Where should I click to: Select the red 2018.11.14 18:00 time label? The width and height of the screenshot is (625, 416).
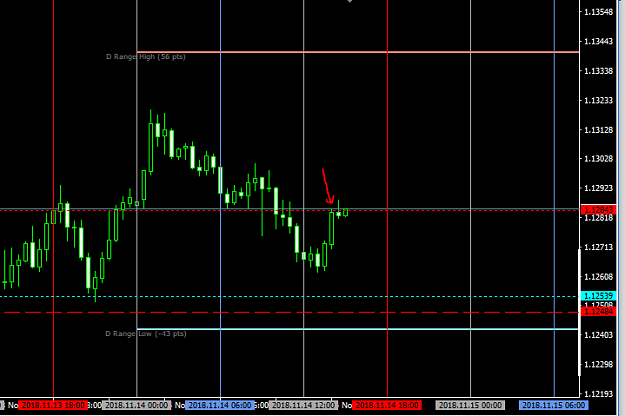[387, 405]
